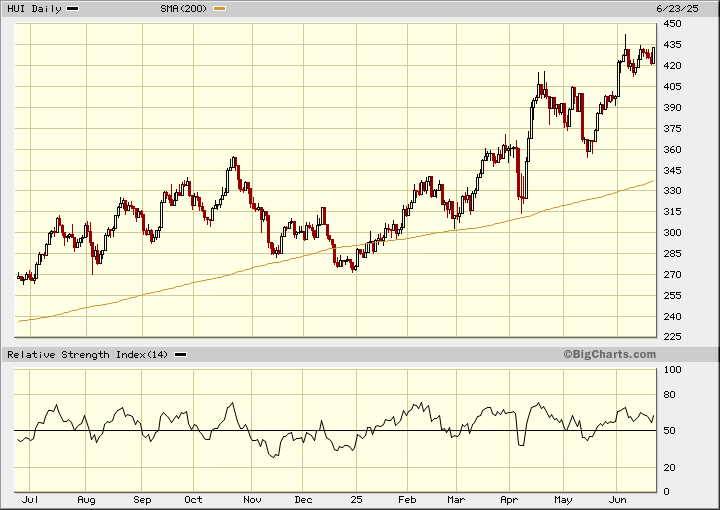
Task: Click the "Nov" month label
Action: (252, 499)
